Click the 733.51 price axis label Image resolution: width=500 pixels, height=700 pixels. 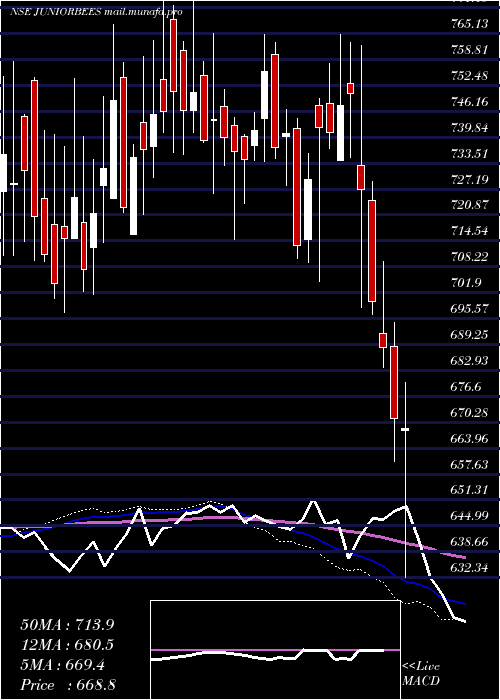pos(469,154)
